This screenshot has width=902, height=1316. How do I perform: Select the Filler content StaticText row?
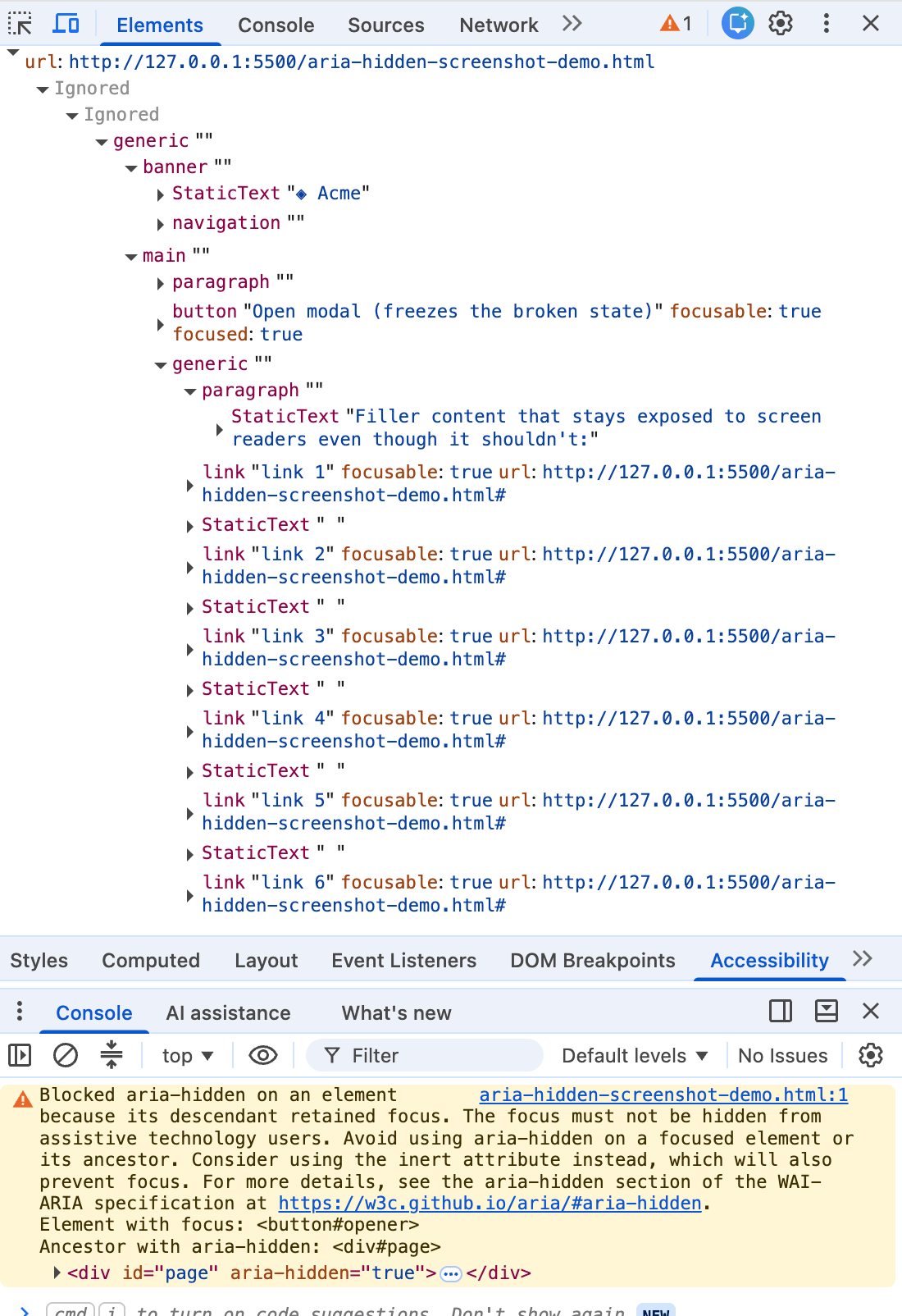tap(526, 427)
